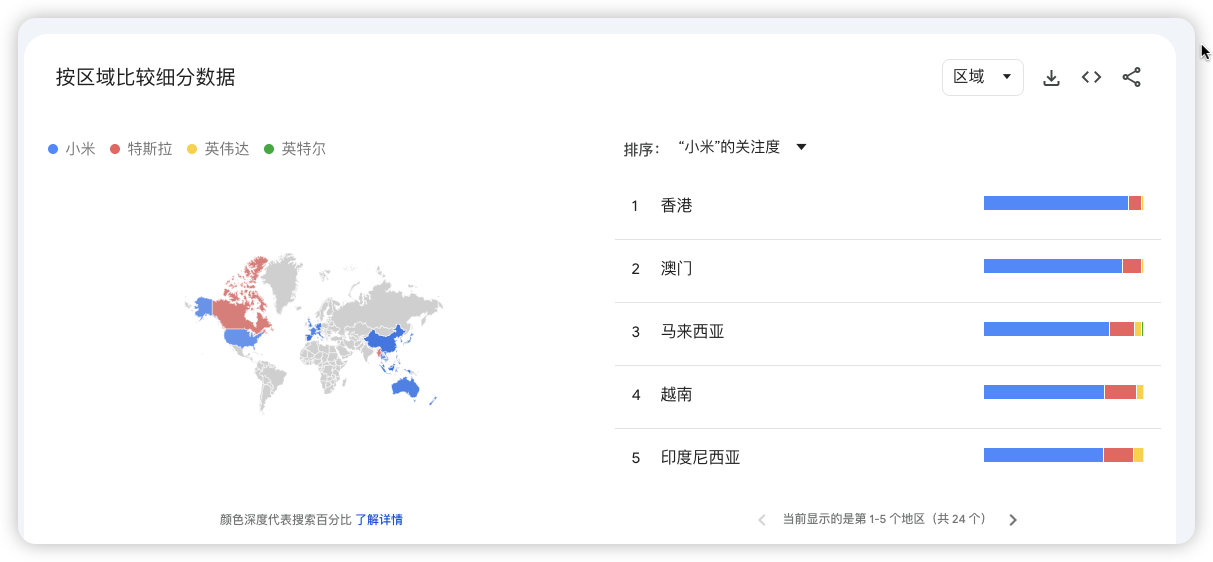The width and height of the screenshot is (1213, 562).
Task: Go to previous page of regions
Action: coord(762,520)
